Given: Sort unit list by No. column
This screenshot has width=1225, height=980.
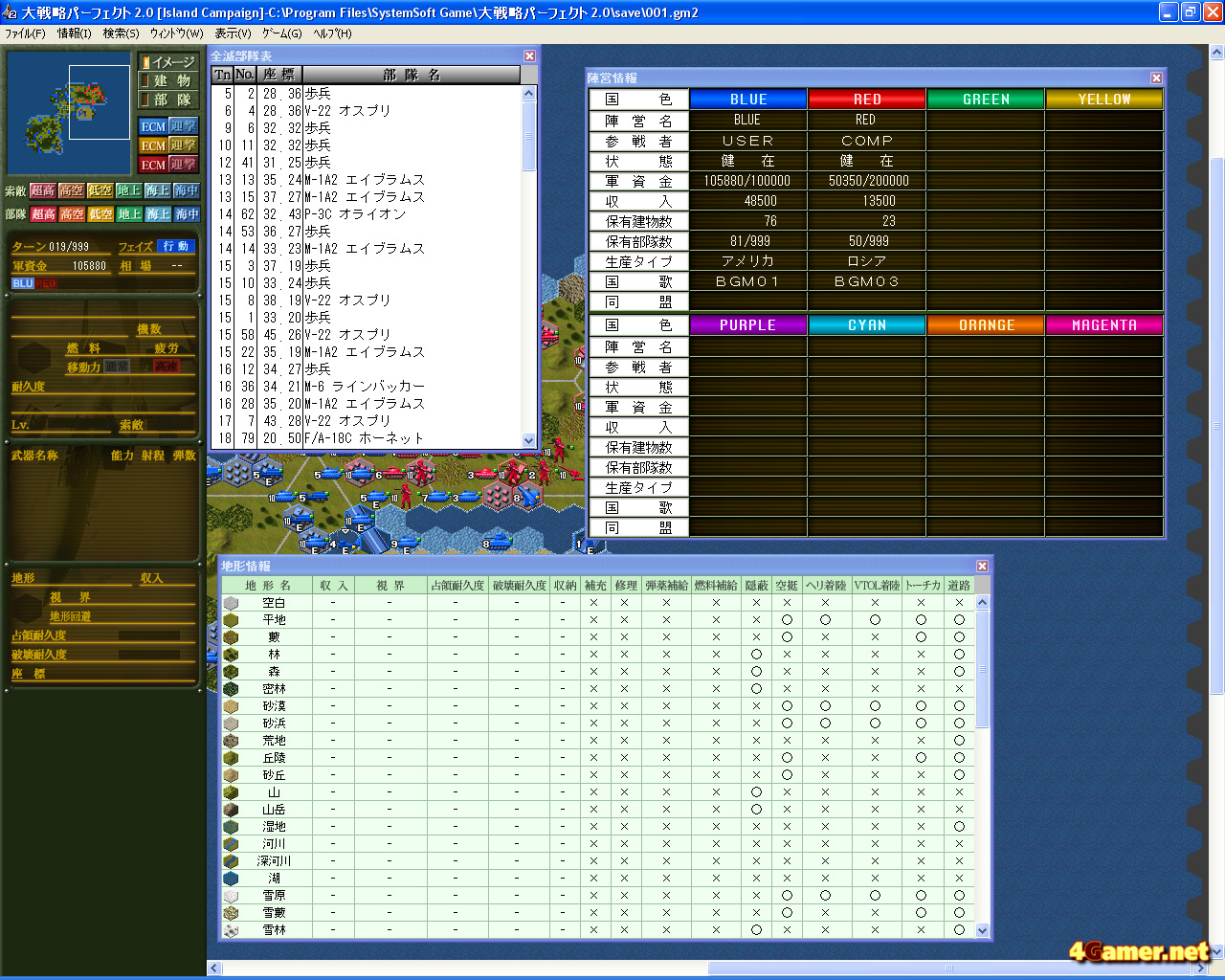Looking at the screenshot, I should [245, 75].
